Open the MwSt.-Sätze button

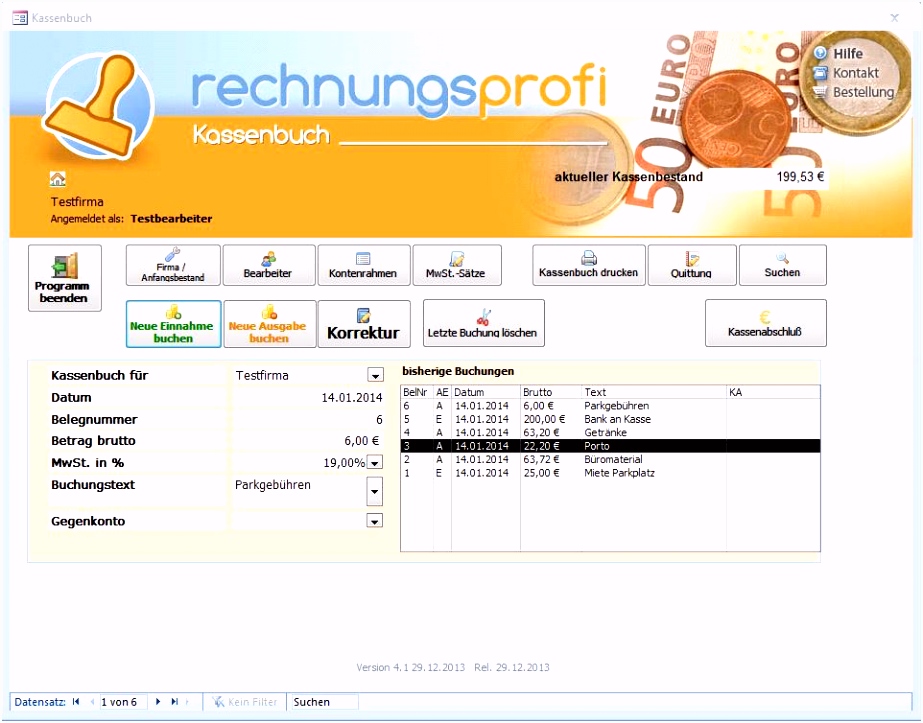click(457, 266)
